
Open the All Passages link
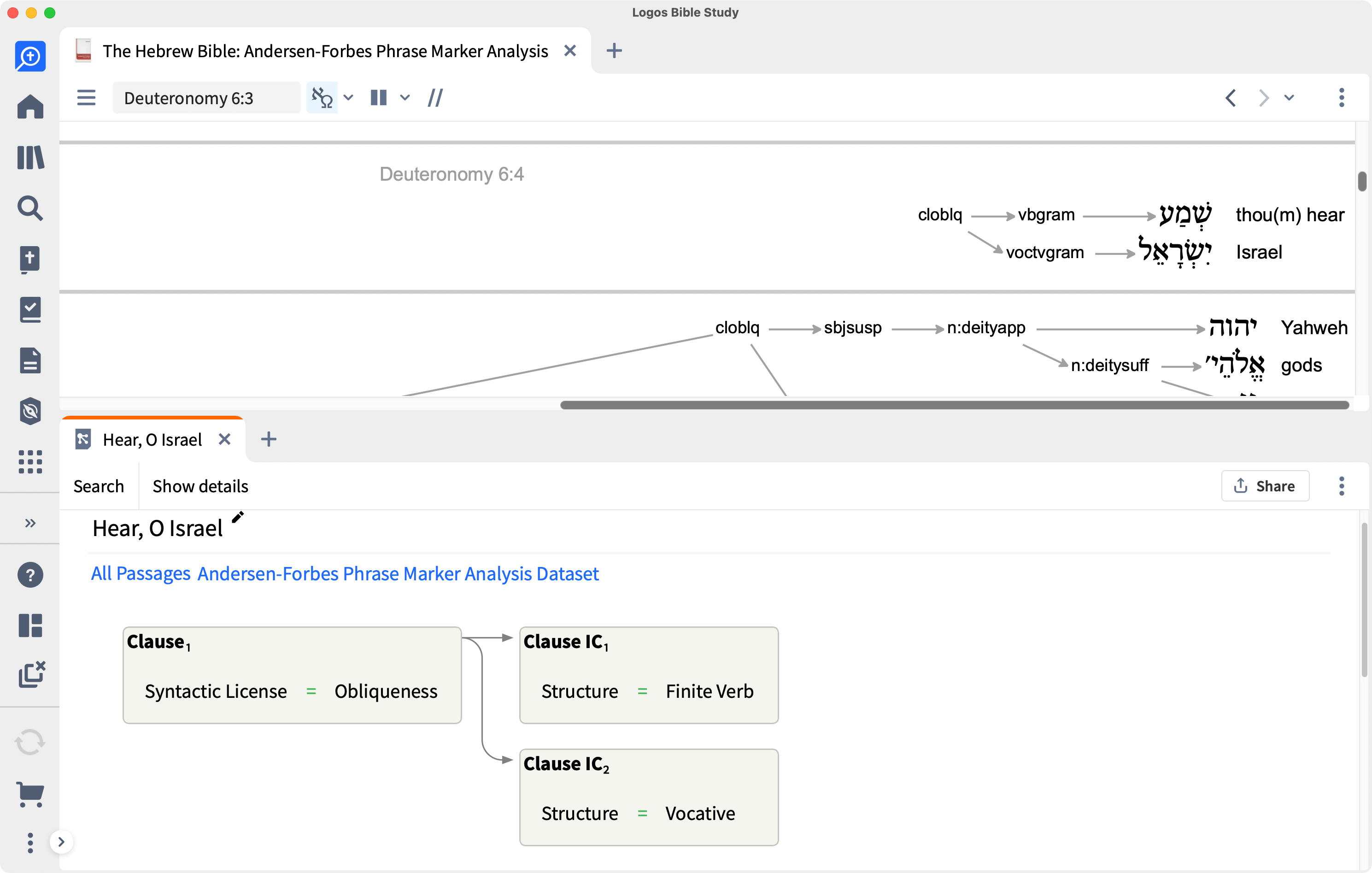[141, 574]
